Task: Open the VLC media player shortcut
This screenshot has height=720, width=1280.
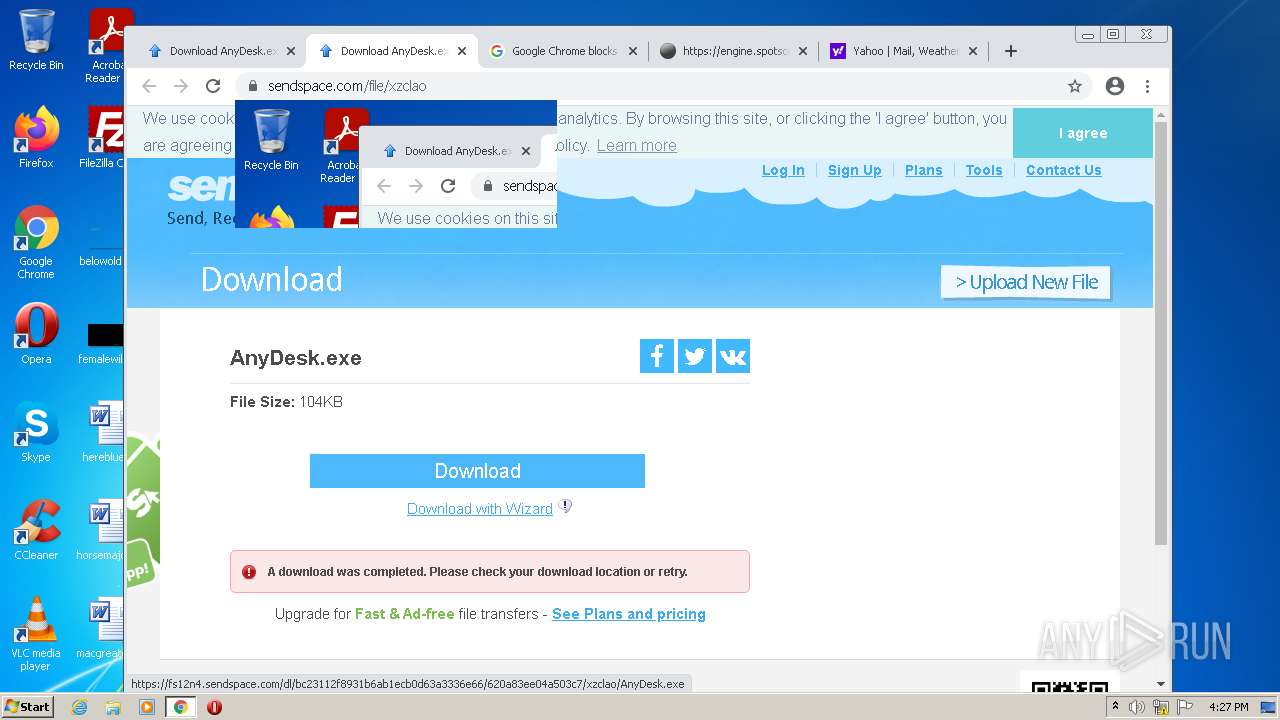Action: (x=36, y=634)
